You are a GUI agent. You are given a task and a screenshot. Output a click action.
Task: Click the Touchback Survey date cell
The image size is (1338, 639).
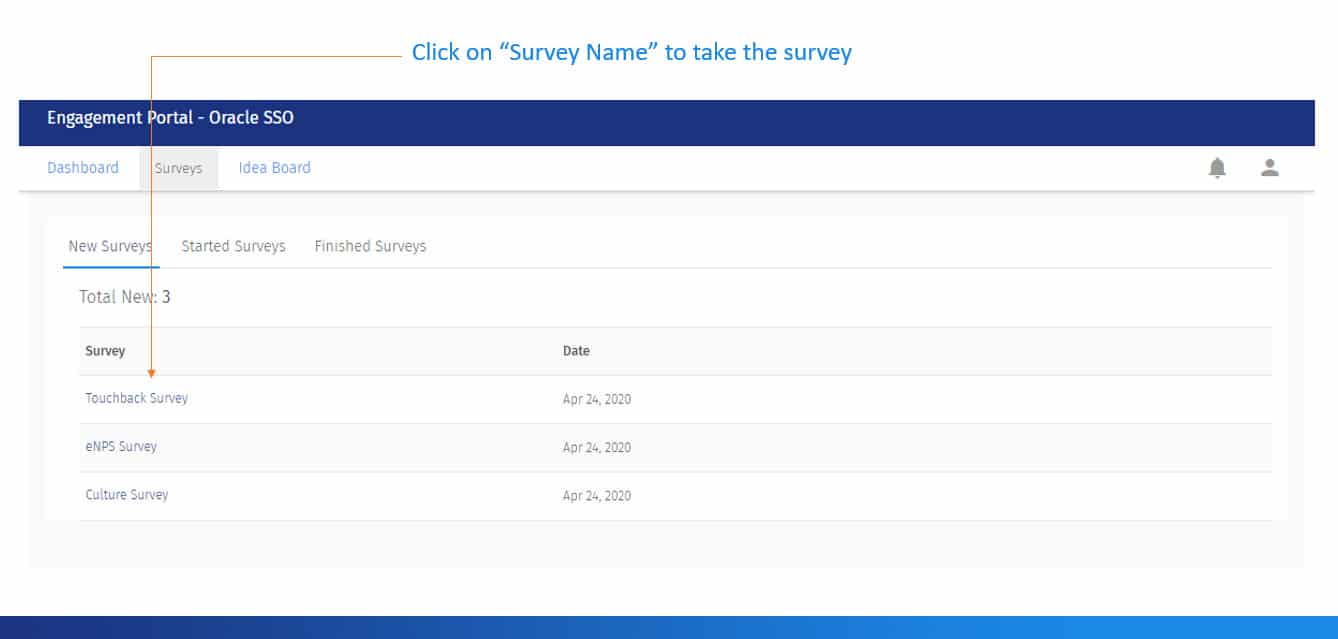tap(597, 399)
